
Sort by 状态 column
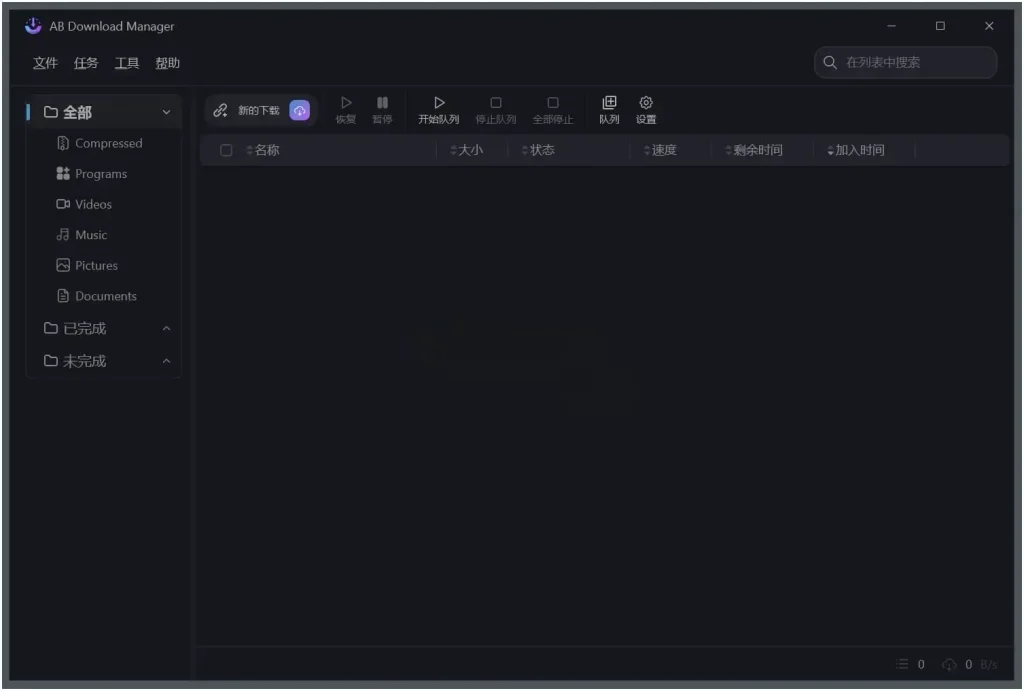click(x=538, y=150)
